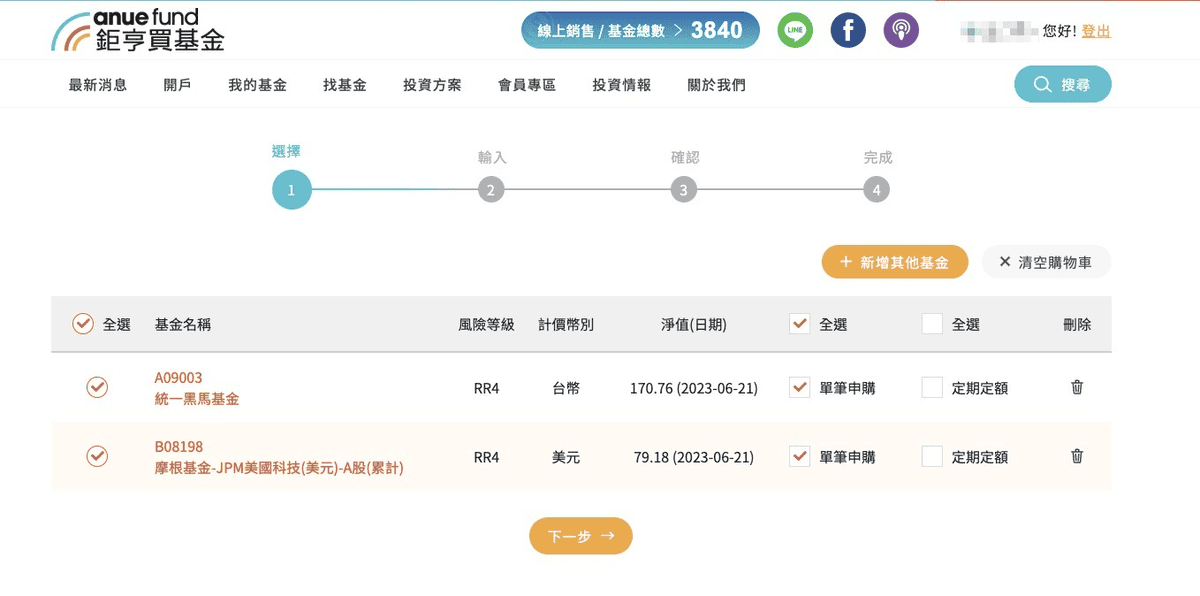Image resolution: width=1200 pixels, height=596 pixels.
Task: Open the 開戶 menu
Action: [177, 85]
